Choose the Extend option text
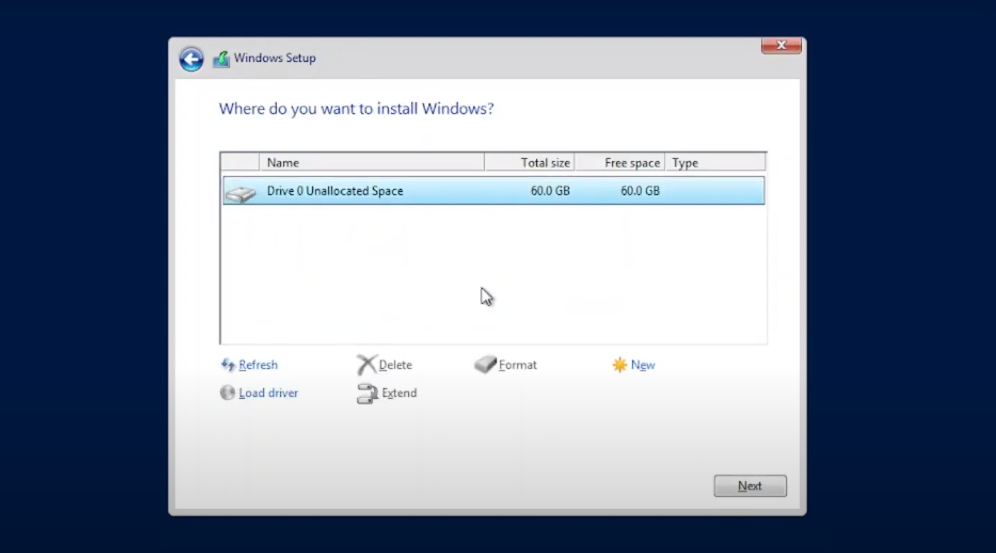996x553 pixels. (399, 393)
